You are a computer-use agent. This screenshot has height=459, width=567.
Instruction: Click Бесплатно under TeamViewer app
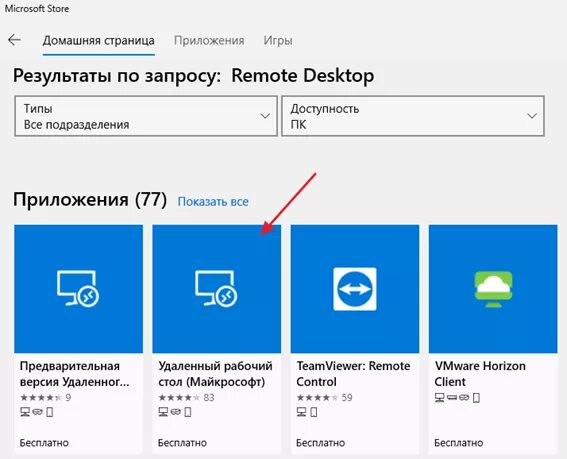[x=320, y=443]
